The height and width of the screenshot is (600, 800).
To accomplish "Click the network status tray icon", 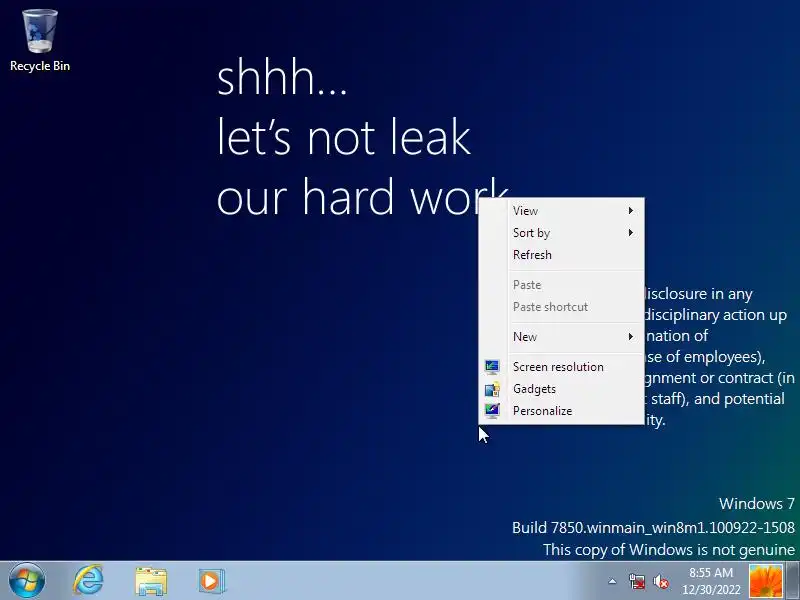I will tap(636, 581).
